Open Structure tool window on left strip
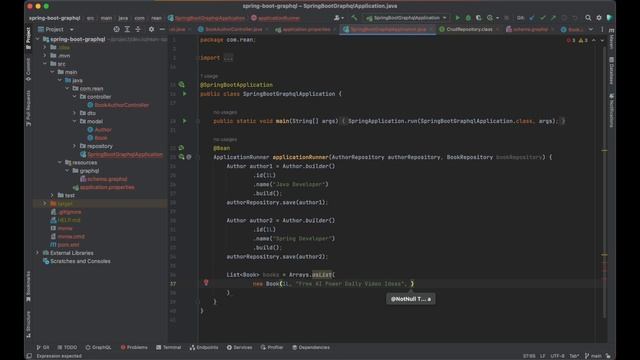640x360 pixels. (x=28, y=324)
